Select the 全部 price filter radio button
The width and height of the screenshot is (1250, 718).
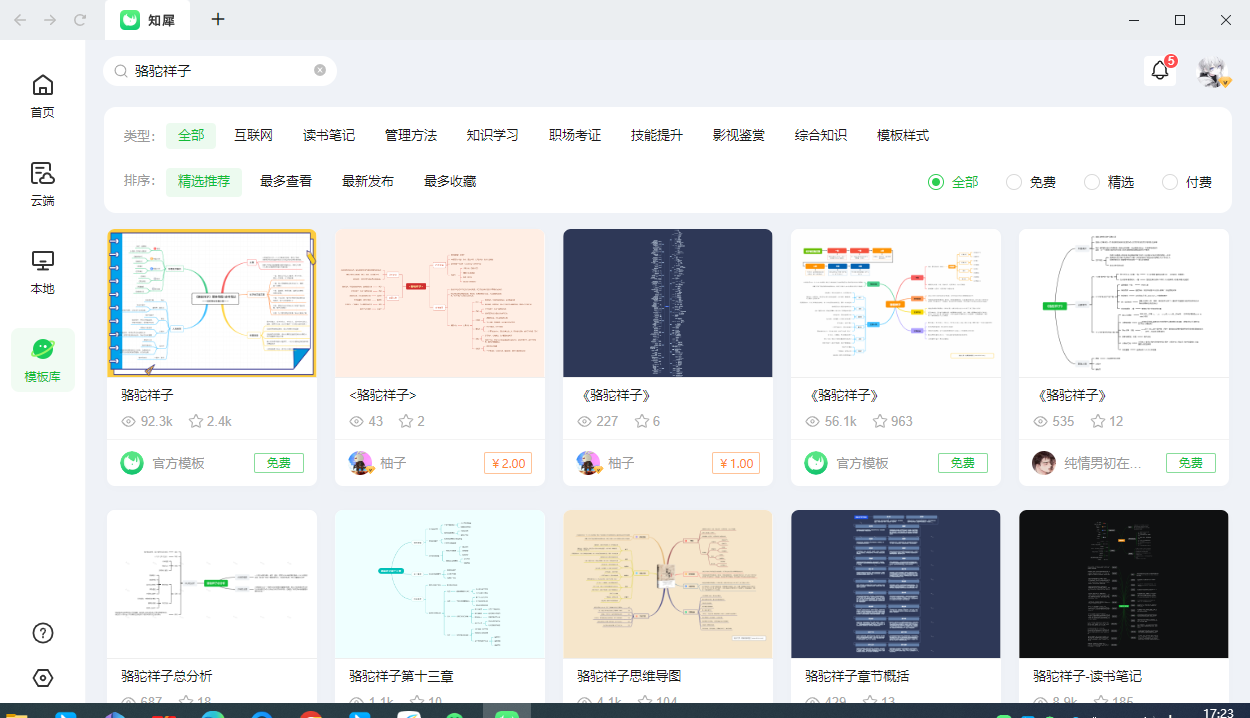click(936, 182)
